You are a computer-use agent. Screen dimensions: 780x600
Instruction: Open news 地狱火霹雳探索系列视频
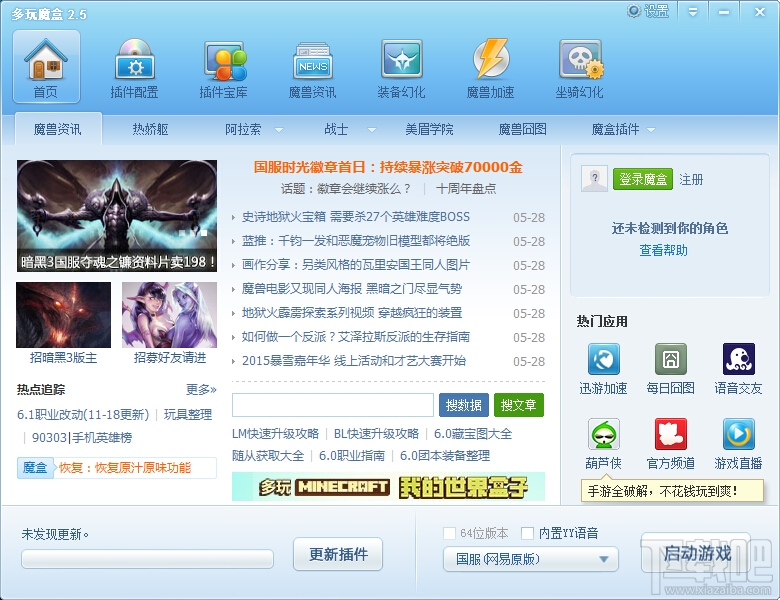click(352, 313)
